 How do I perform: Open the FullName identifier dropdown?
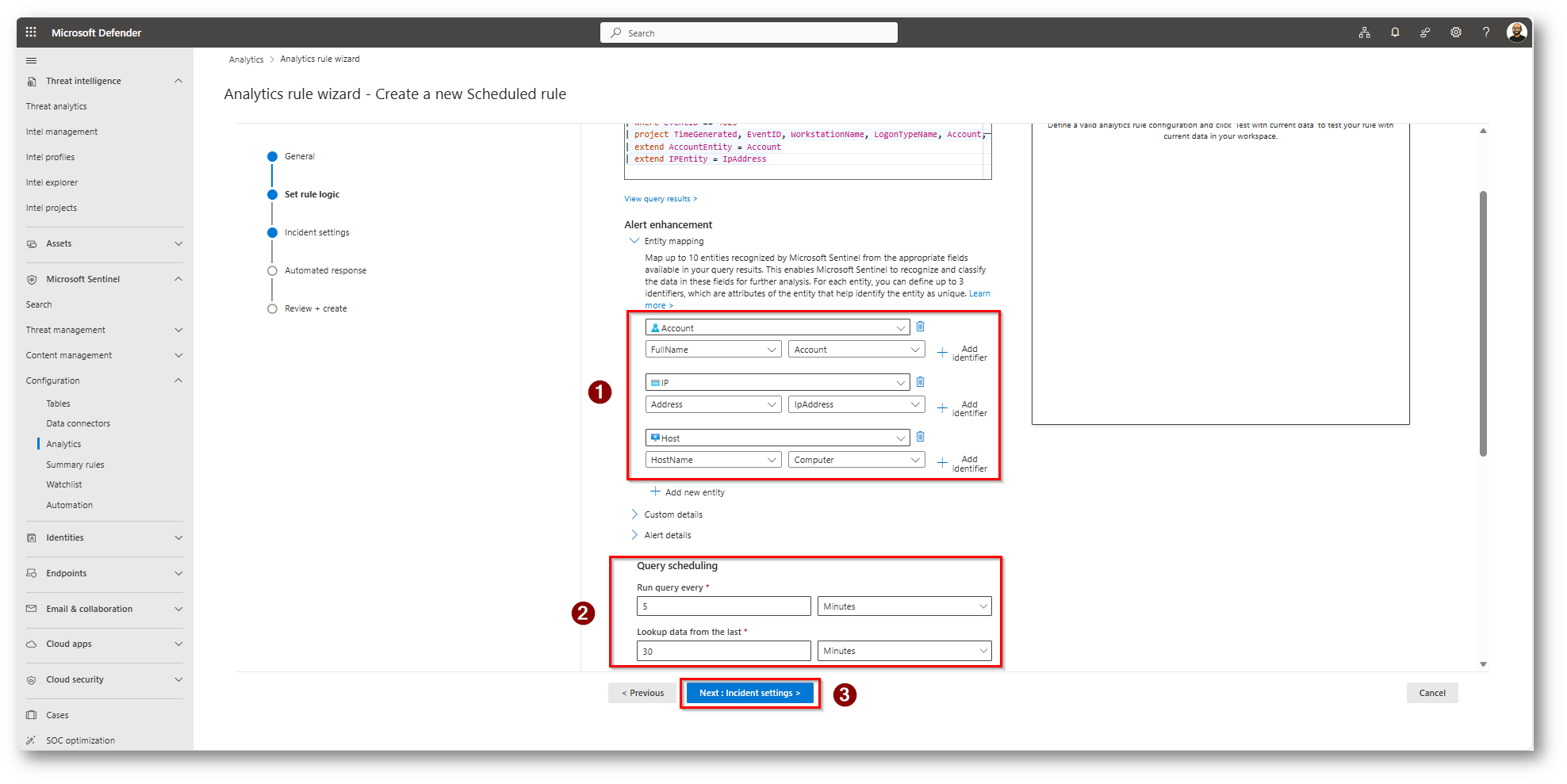[712, 350]
